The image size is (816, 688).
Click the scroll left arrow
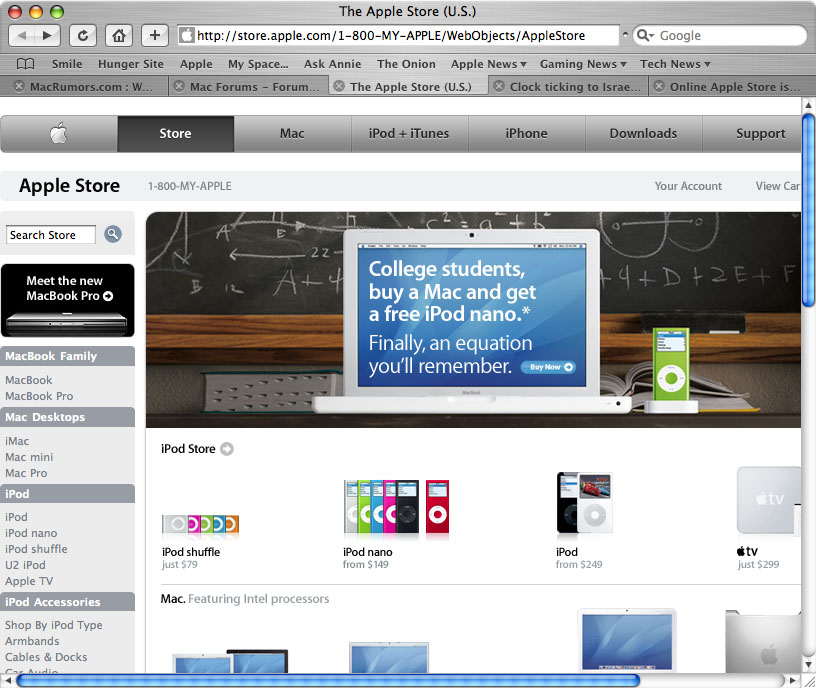[7, 680]
